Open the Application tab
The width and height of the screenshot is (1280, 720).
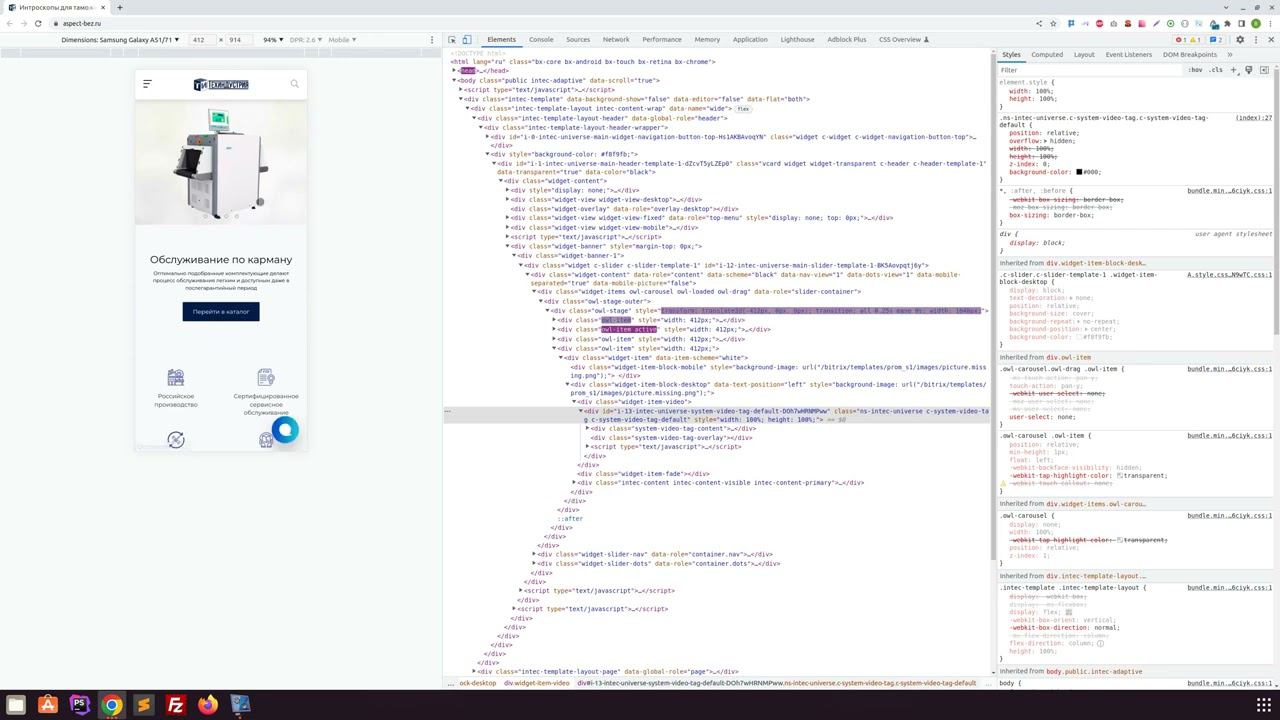(750, 40)
